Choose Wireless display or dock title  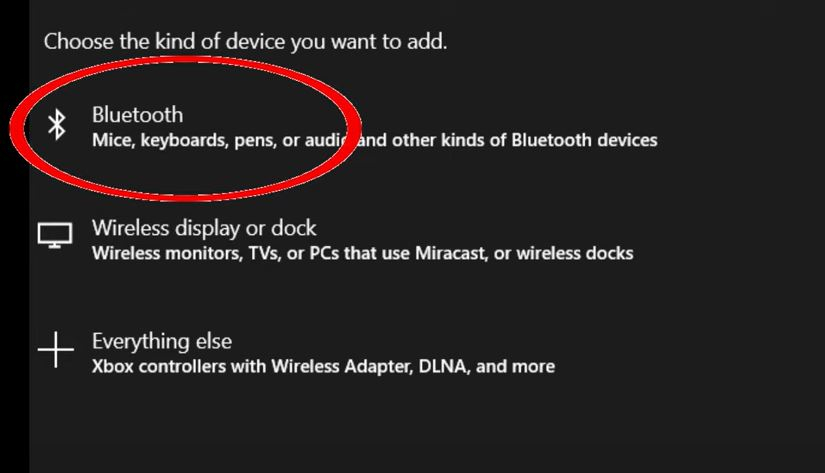pyautogui.click(x=204, y=228)
